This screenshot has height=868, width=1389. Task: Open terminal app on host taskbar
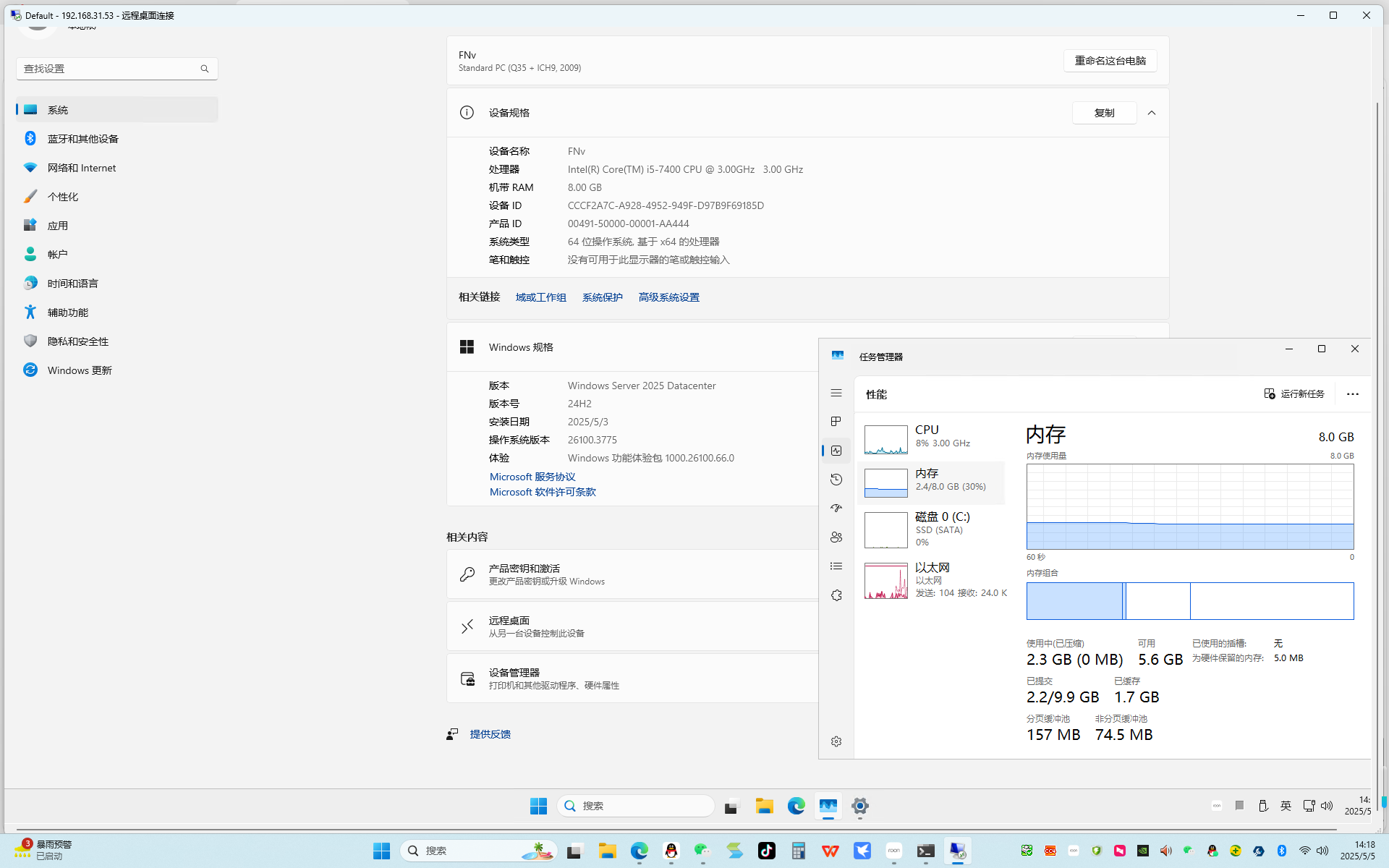(x=925, y=851)
